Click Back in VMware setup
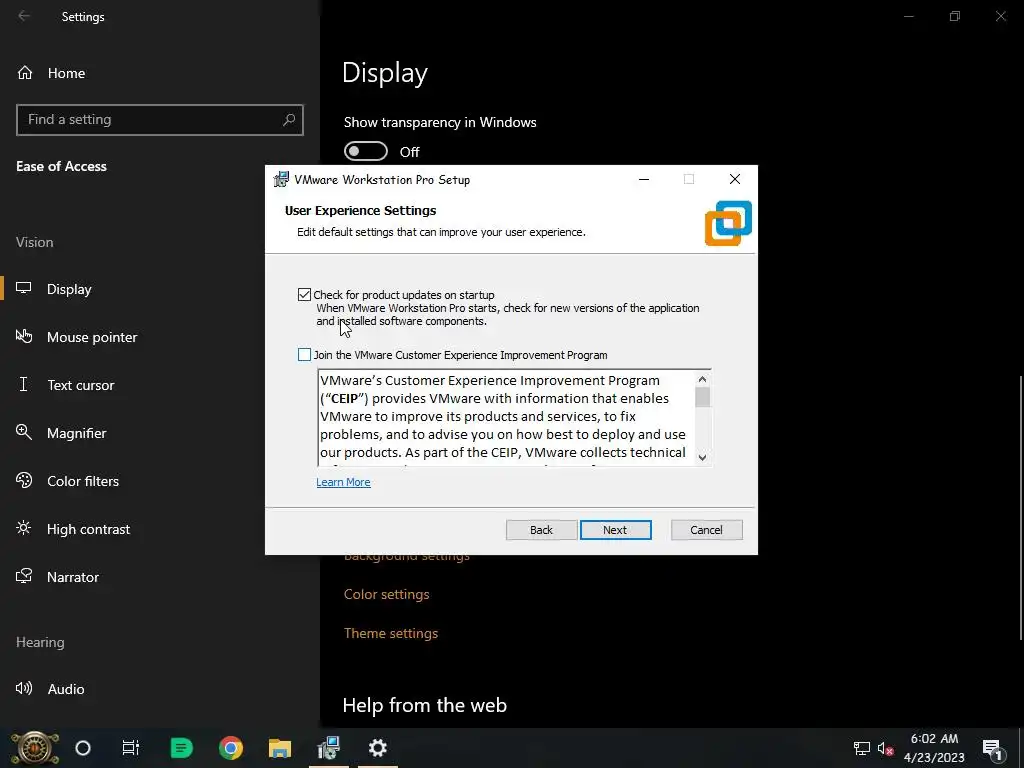Viewport: 1024px width, 768px height. click(x=541, y=530)
